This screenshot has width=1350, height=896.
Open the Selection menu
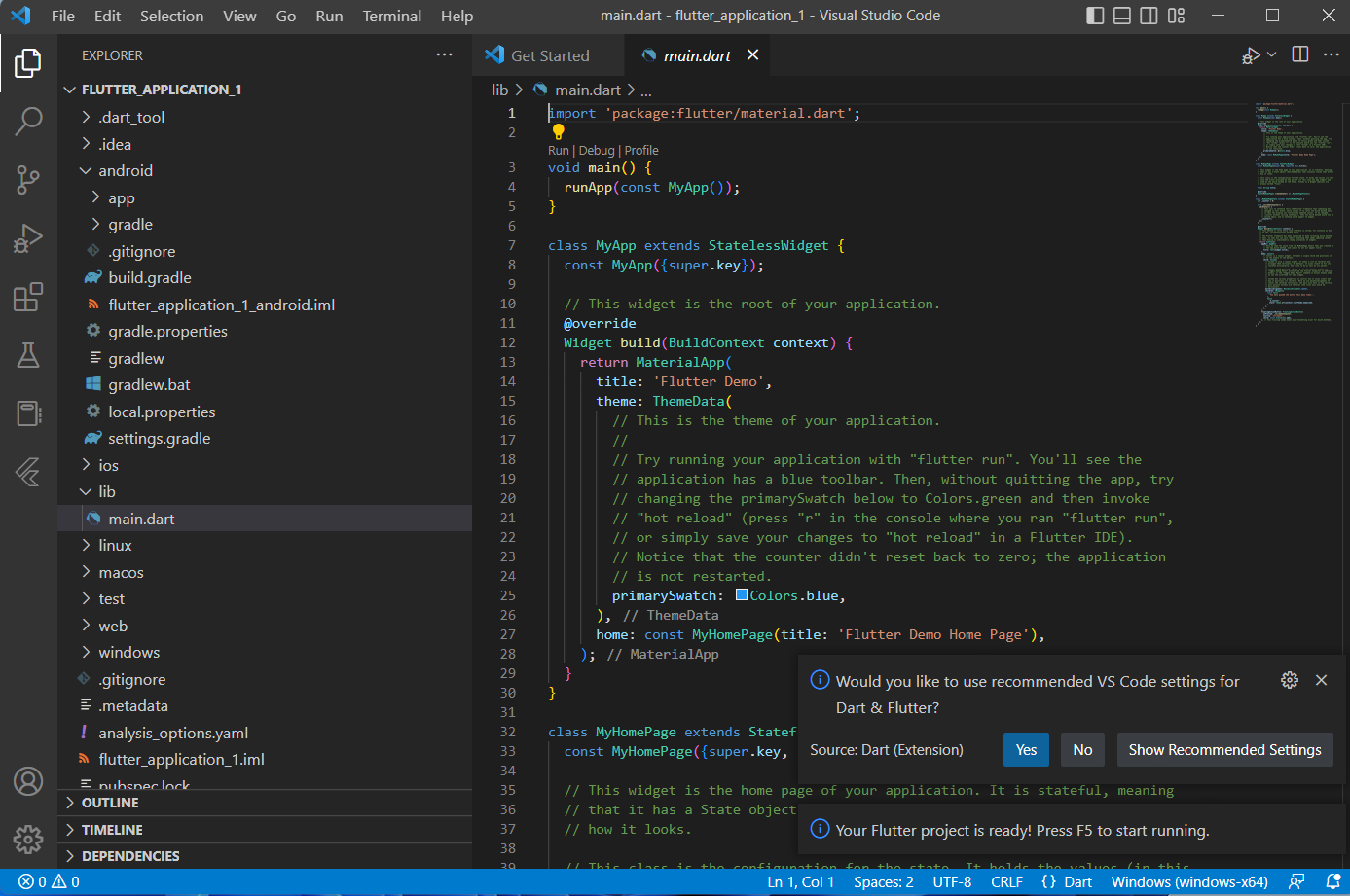171,16
